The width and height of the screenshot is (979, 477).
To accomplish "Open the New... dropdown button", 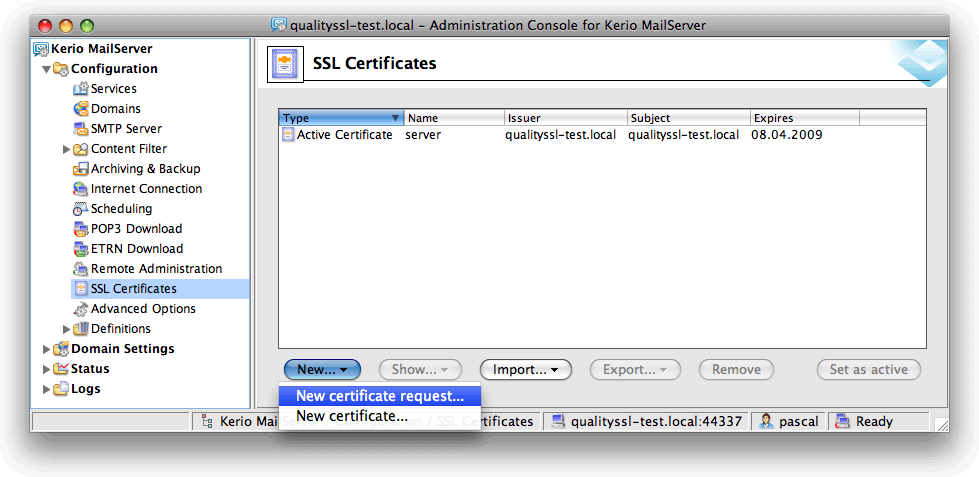I will tap(322, 370).
